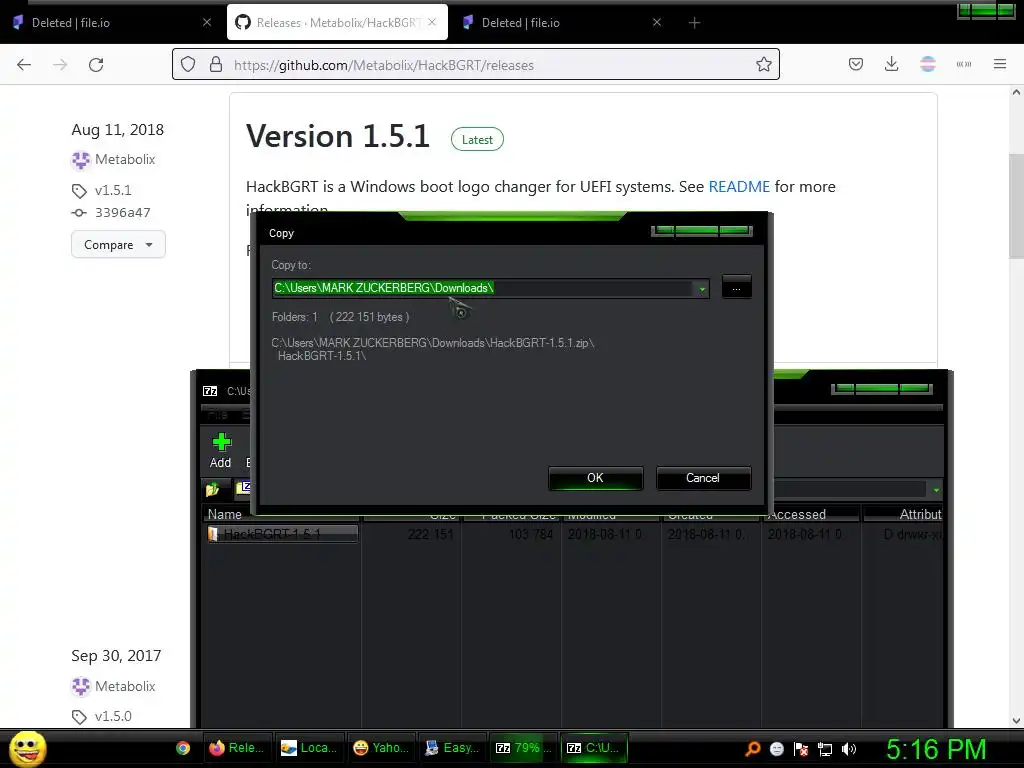Image resolution: width=1024 pixels, height=768 pixels.
Task: Switch to Firefox 'Rele...' taskbar button
Action: (236, 748)
